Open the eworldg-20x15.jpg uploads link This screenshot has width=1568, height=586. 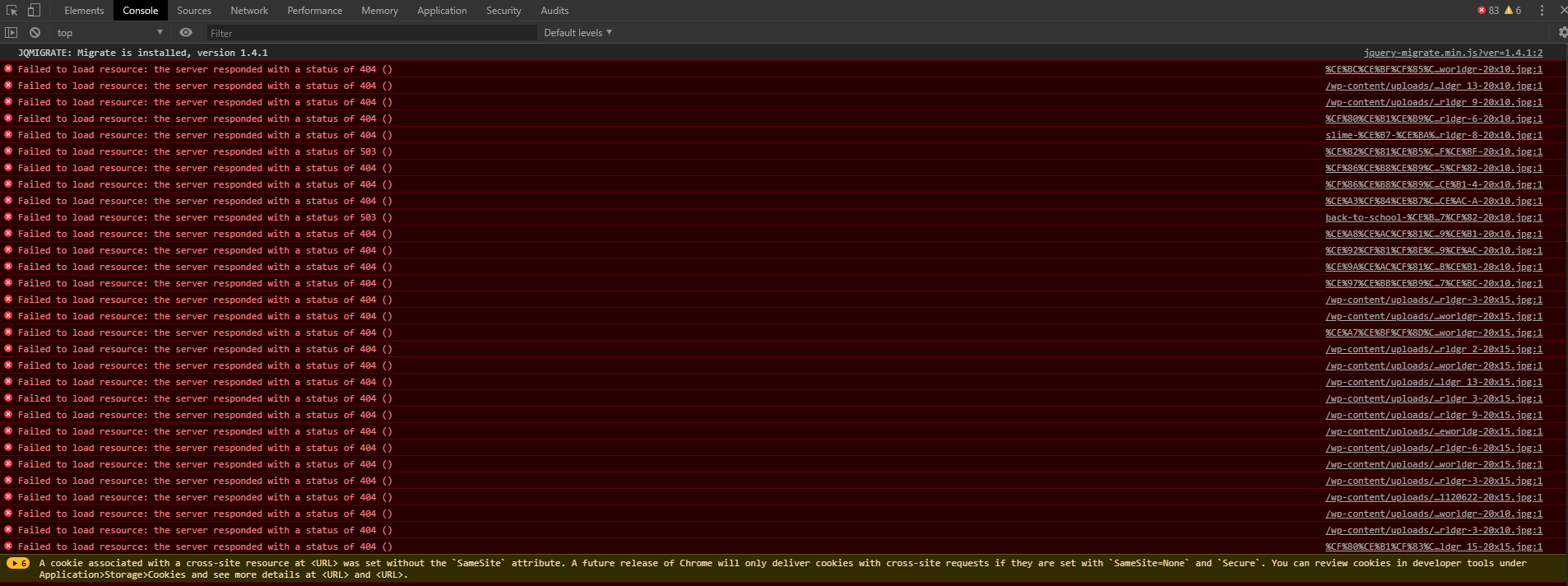[1434, 431]
